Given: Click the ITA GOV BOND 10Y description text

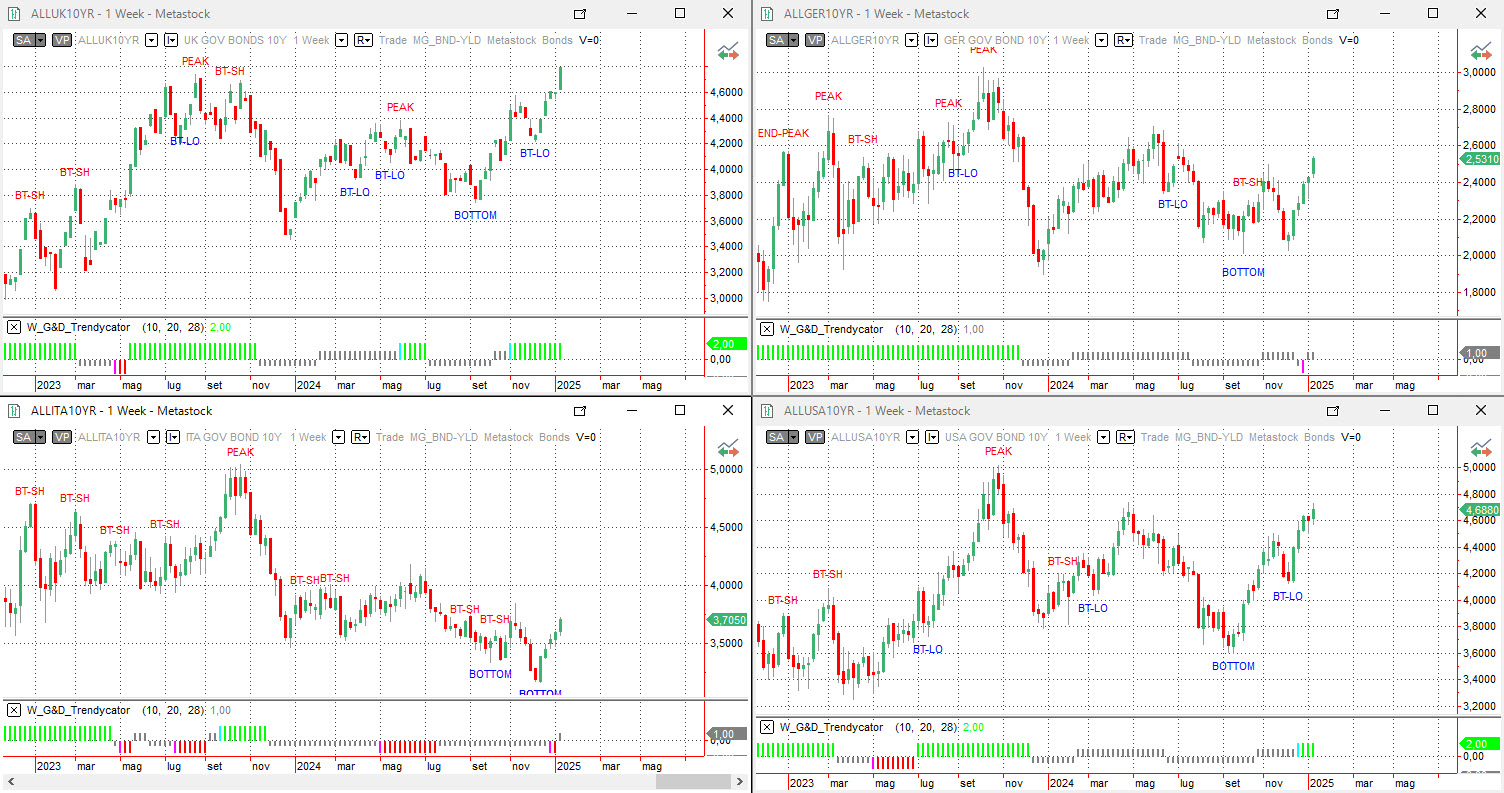Looking at the screenshot, I should point(233,437).
